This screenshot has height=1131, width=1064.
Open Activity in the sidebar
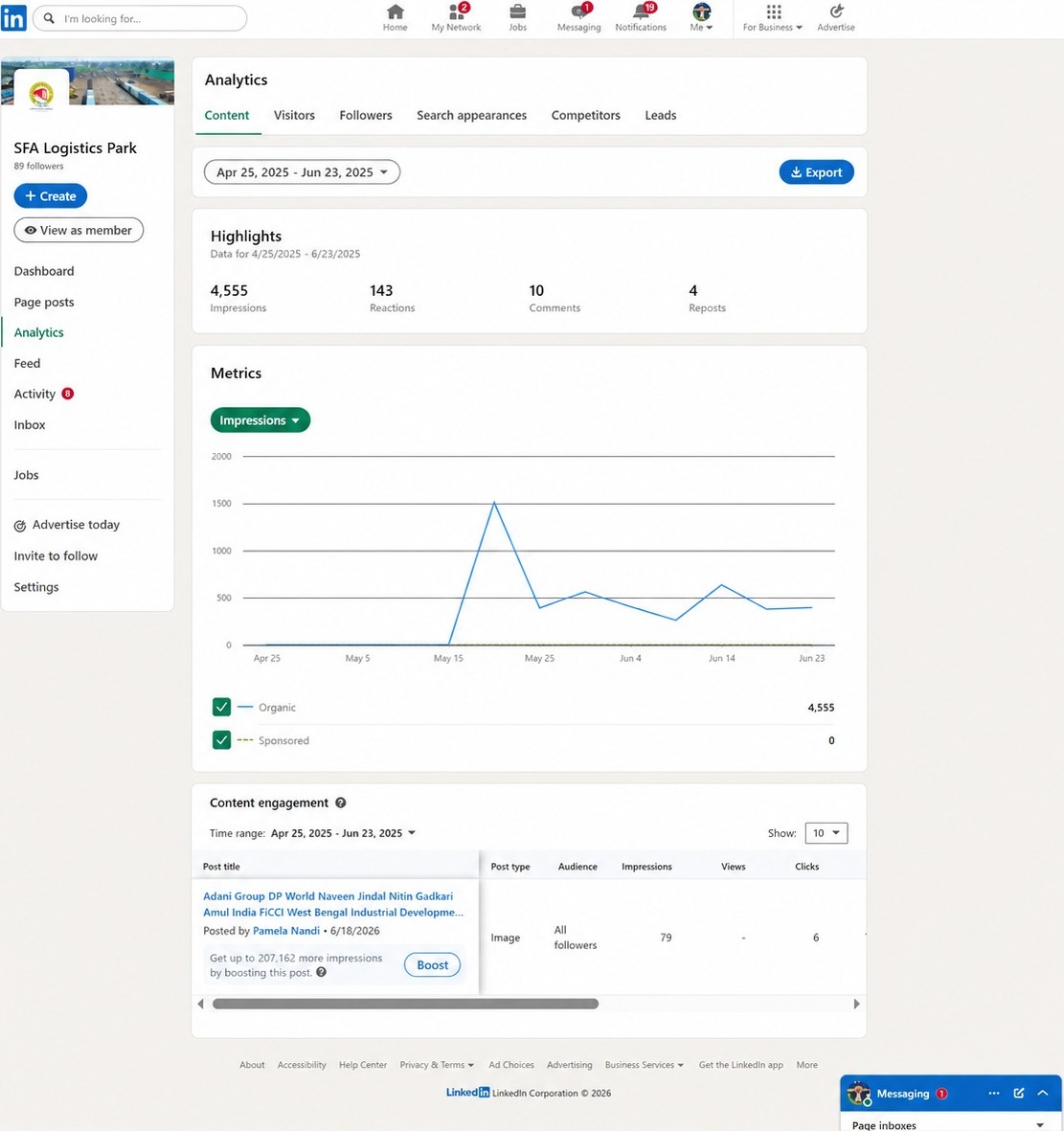coord(34,394)
